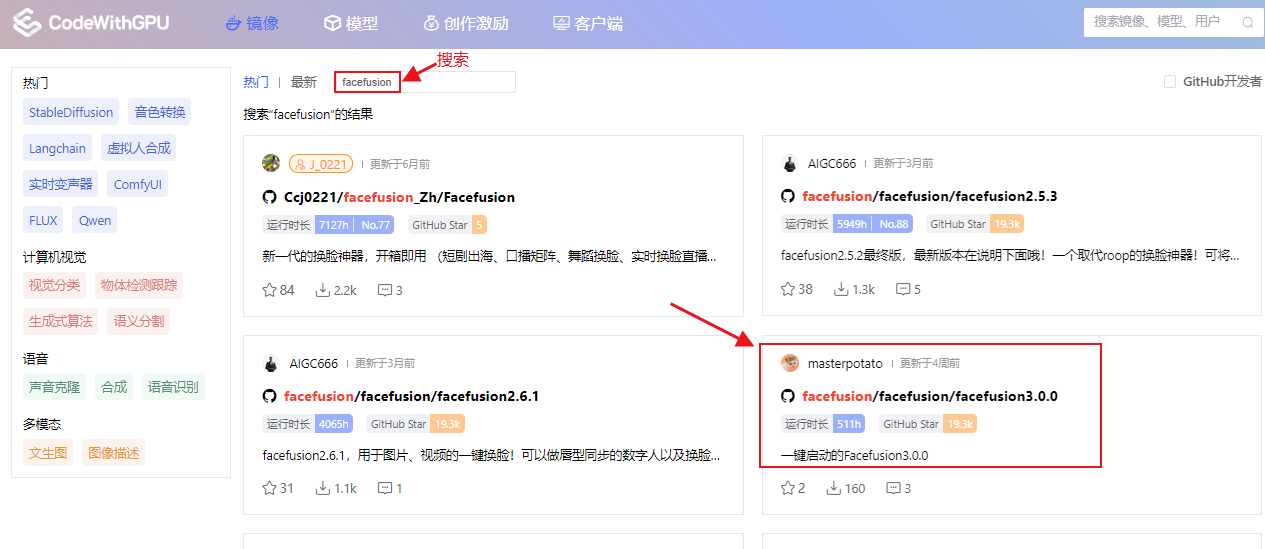
Task: Click the GitHub icon beside facefusion2.6.1 title
Action: [270, 396]
